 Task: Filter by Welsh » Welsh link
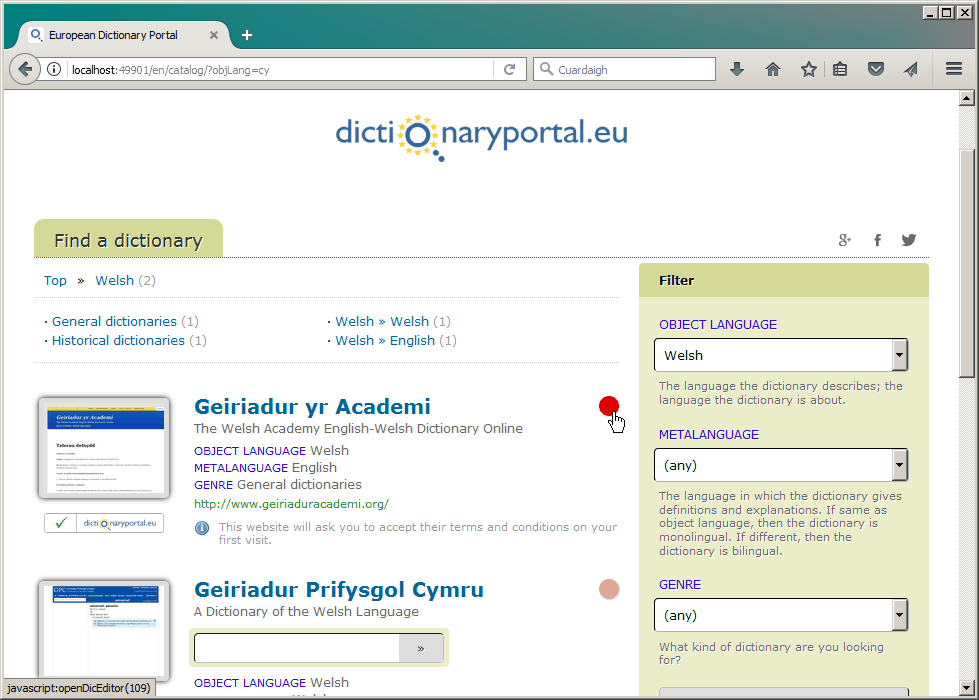[x=382, y=321]
